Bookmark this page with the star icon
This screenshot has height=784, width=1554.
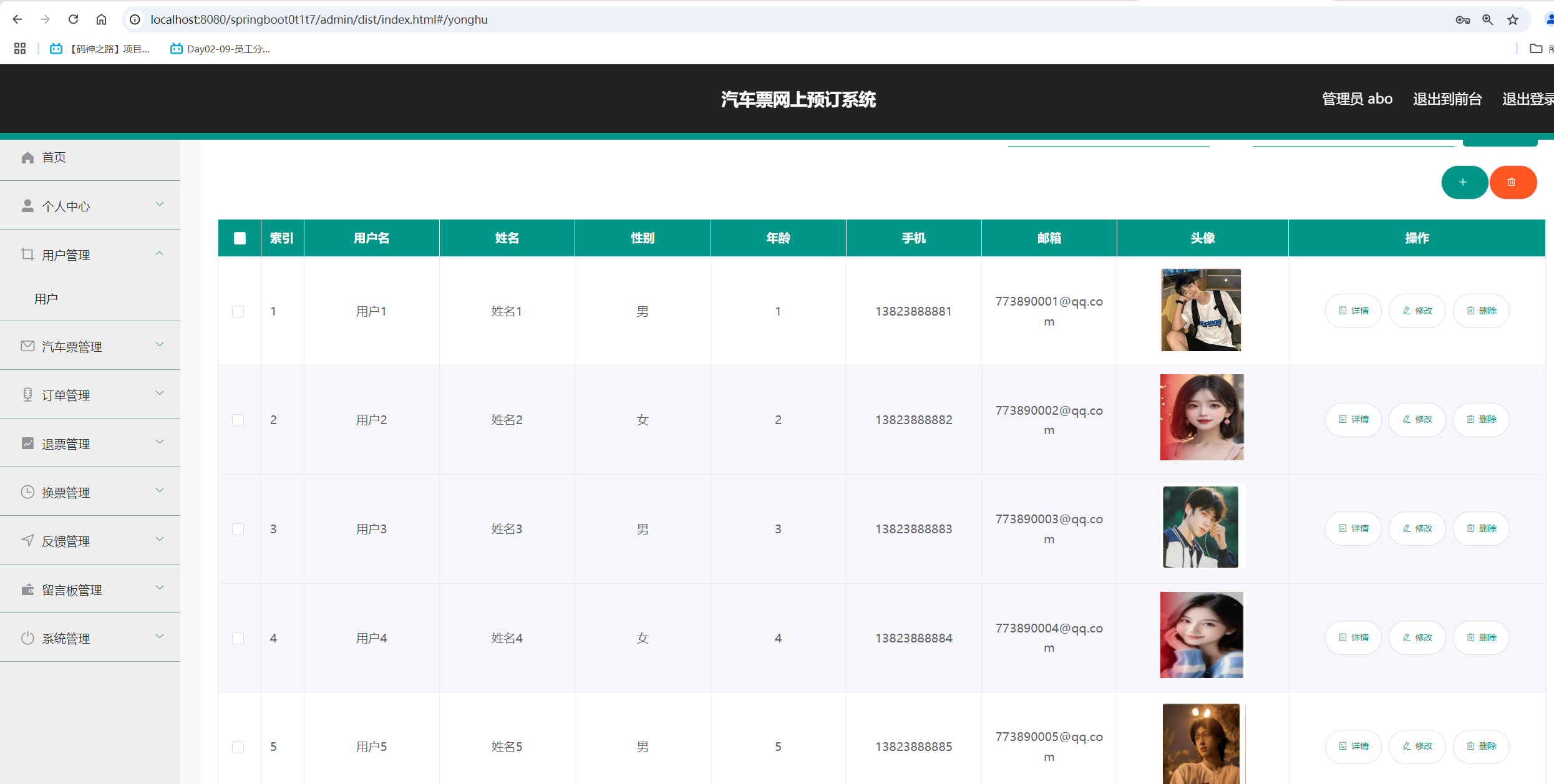pyautogui.click(x=1513, y=20)
